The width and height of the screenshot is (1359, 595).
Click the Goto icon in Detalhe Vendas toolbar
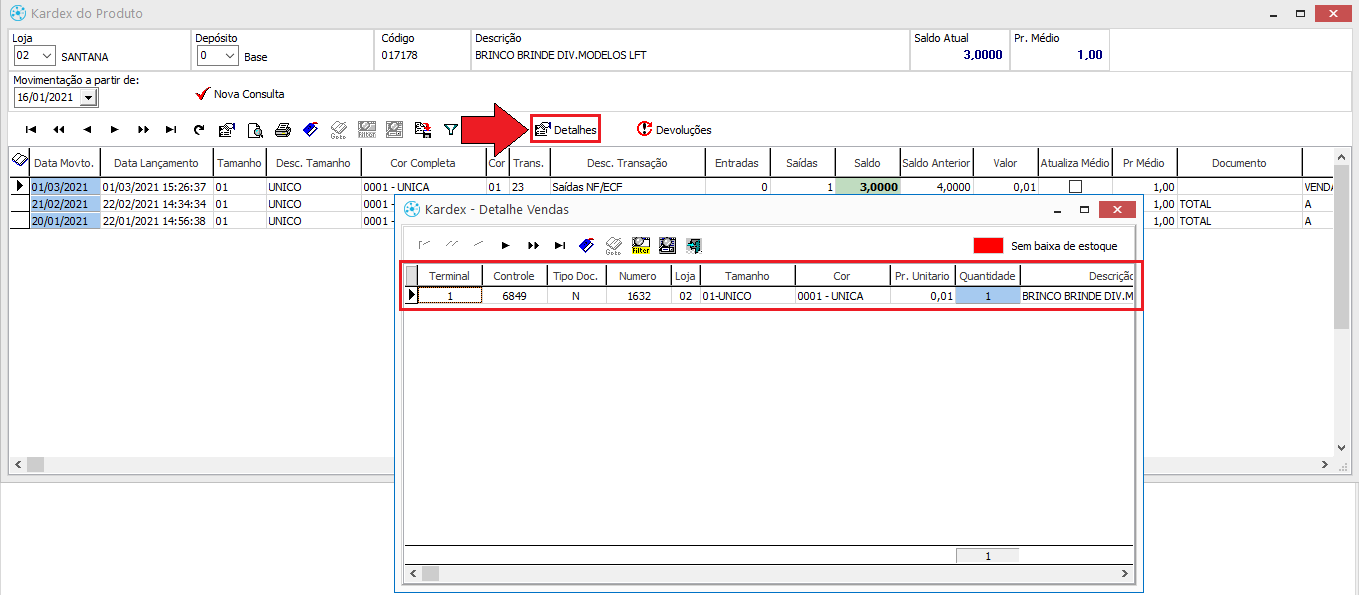[614, 245]
